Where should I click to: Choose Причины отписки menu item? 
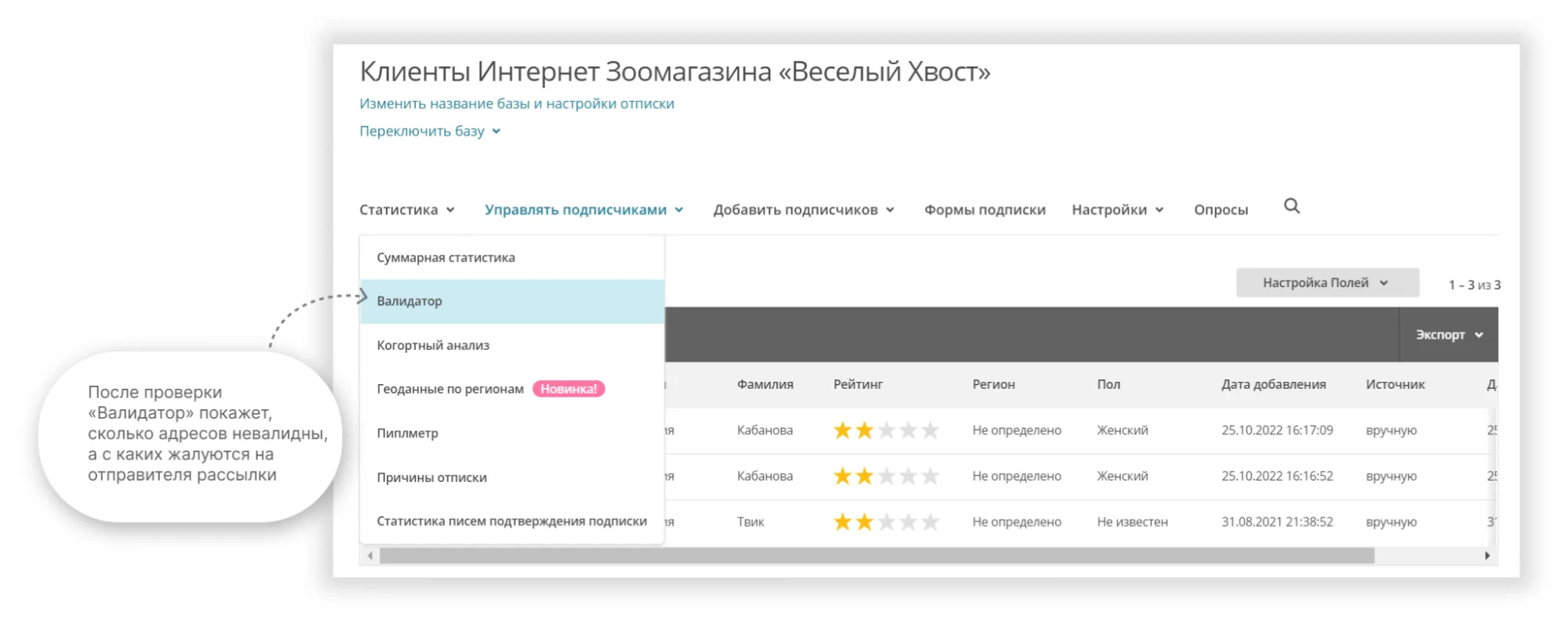coord(511,477)
